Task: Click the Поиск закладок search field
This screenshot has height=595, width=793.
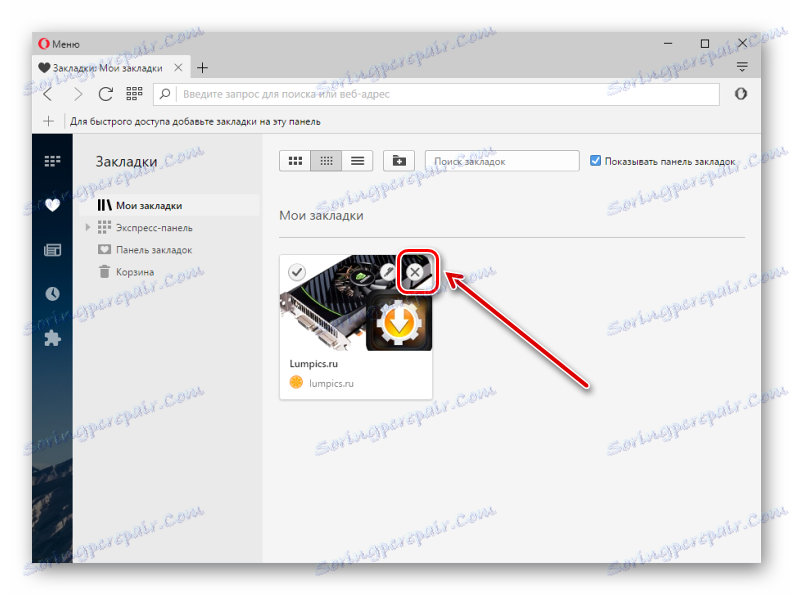Action: [x=502, y=161]
